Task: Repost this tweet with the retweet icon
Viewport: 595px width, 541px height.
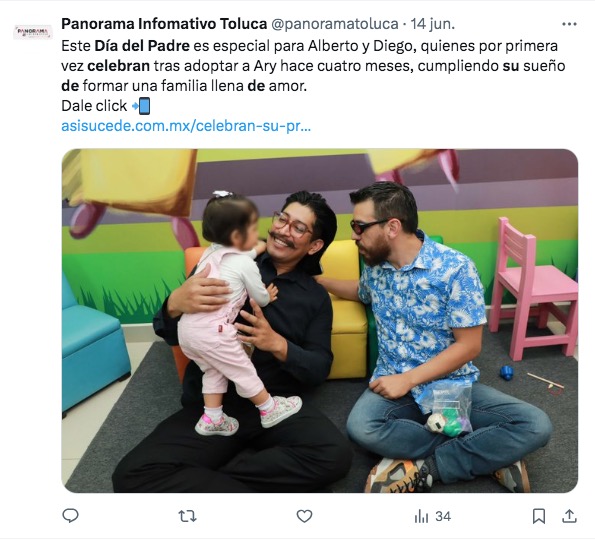Action: pos(187,516)
